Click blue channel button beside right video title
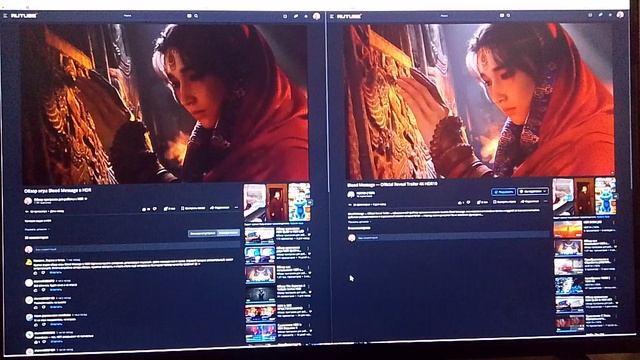This screenshot has height=360, width=640. [503, 191]
